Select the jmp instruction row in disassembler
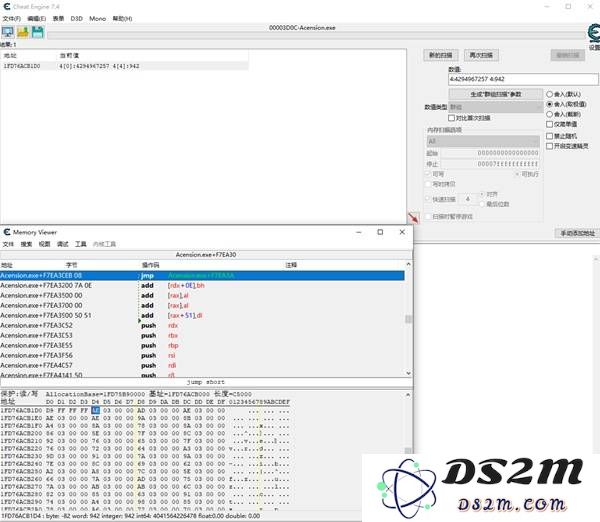600x522 pixels. click(x=202, y=276)
